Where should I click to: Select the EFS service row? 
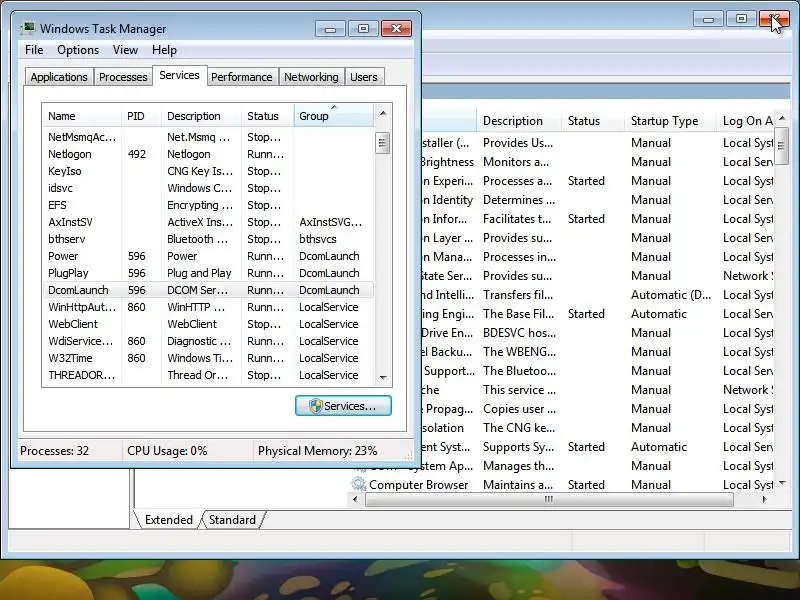[x=208, y=205]
